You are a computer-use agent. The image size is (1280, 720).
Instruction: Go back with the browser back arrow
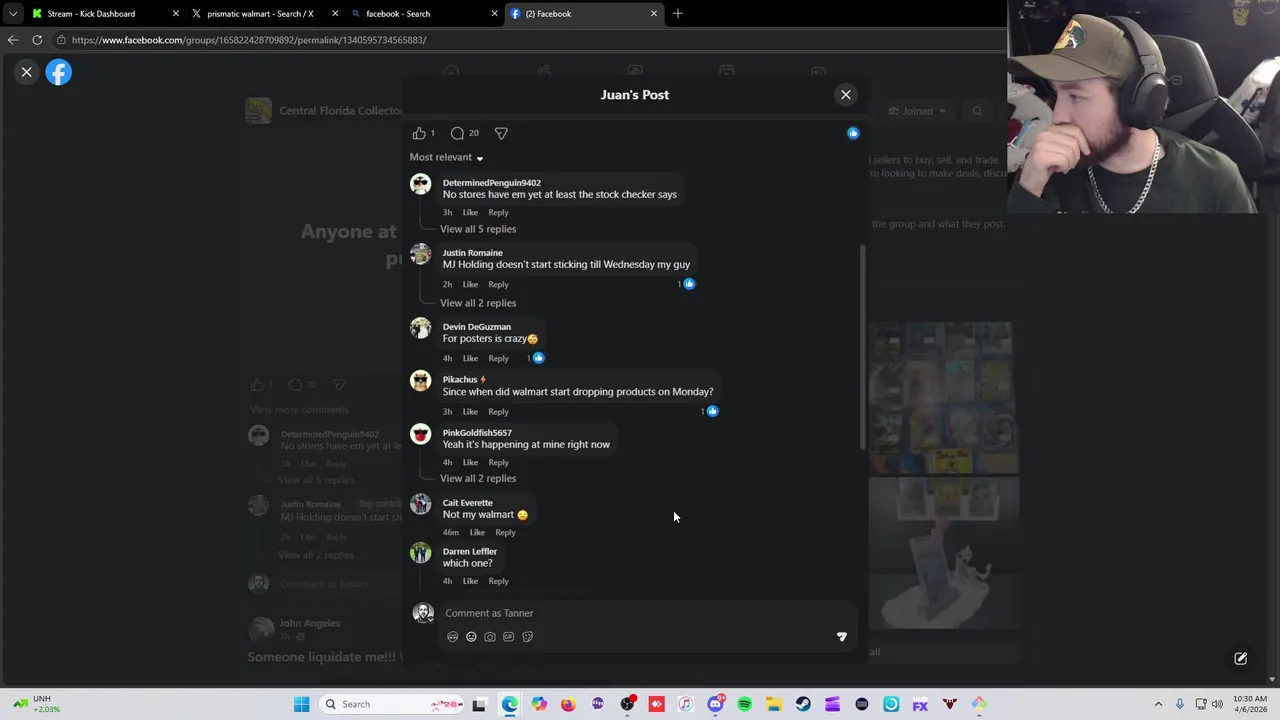point(13,40)
